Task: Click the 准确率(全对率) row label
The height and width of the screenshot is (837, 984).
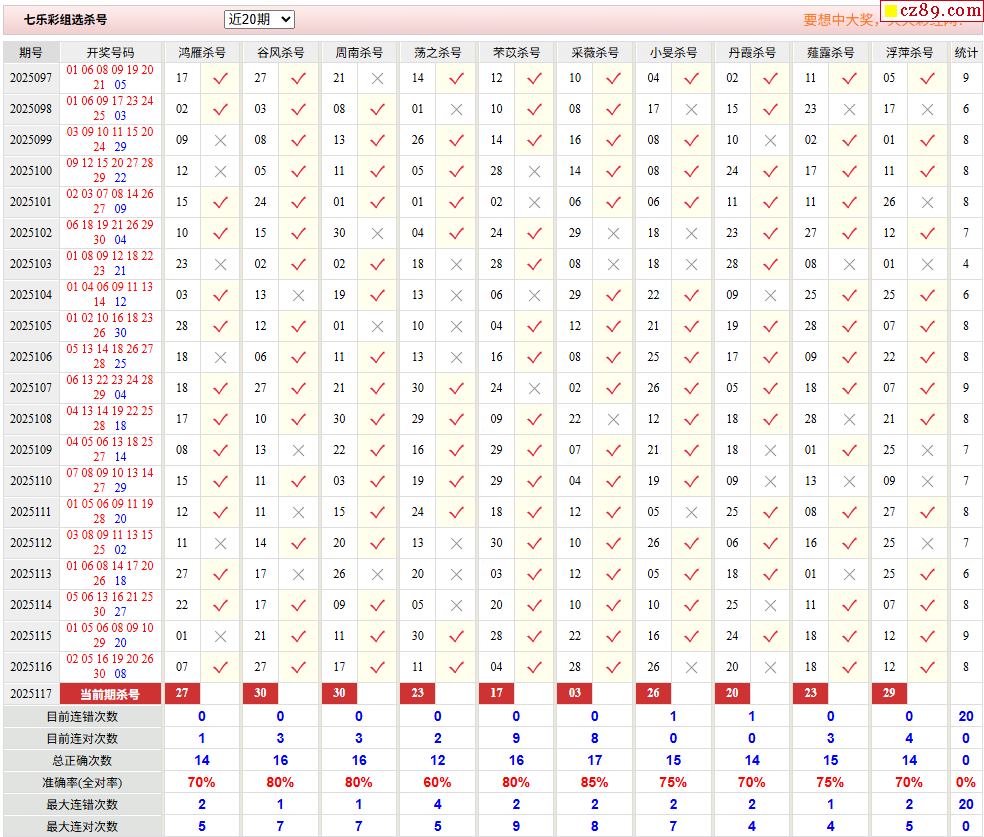Action: pos(82,782)
